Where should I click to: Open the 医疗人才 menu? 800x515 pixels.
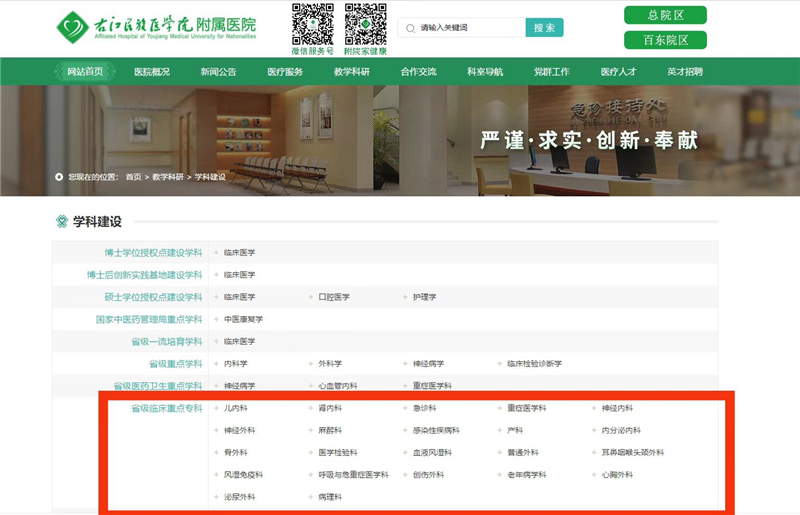pyautogui.click(x=618, y=72)
